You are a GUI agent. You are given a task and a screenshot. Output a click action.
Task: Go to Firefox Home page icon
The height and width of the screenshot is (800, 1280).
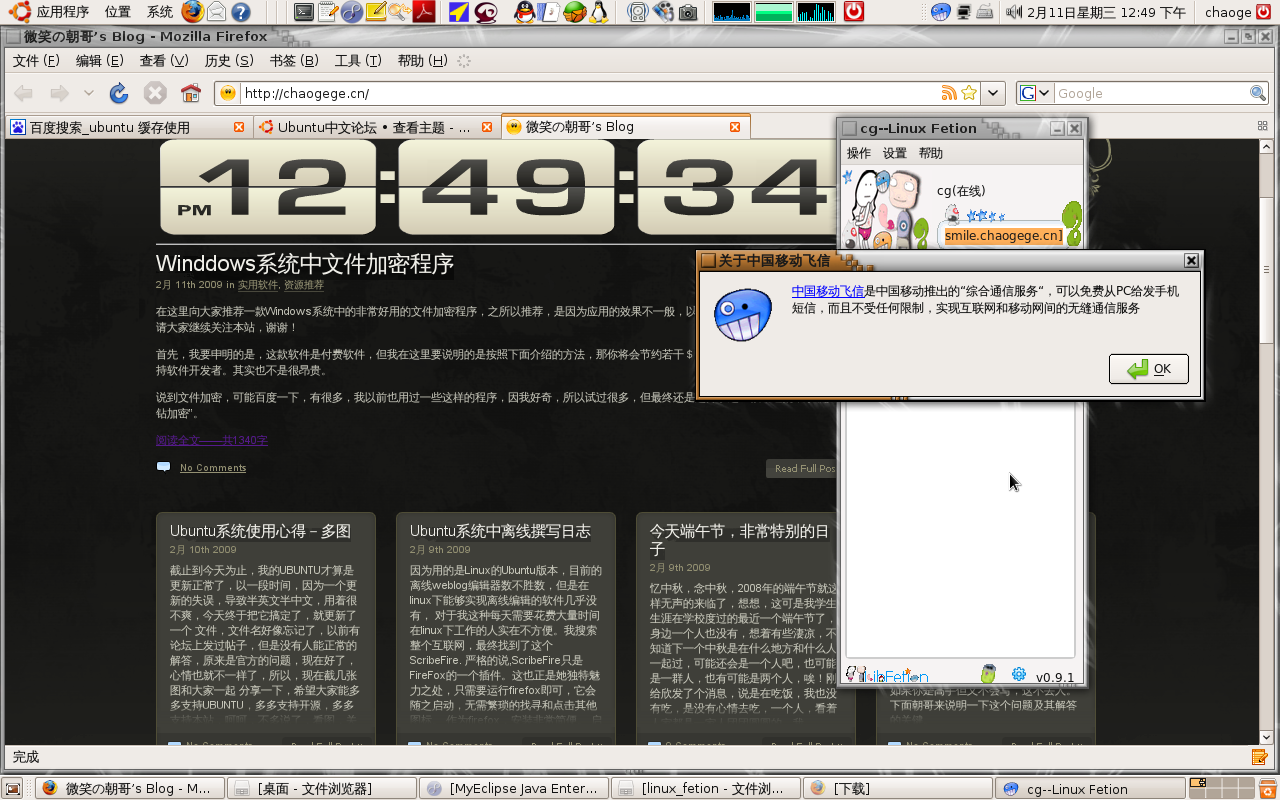tap(190, 93)
